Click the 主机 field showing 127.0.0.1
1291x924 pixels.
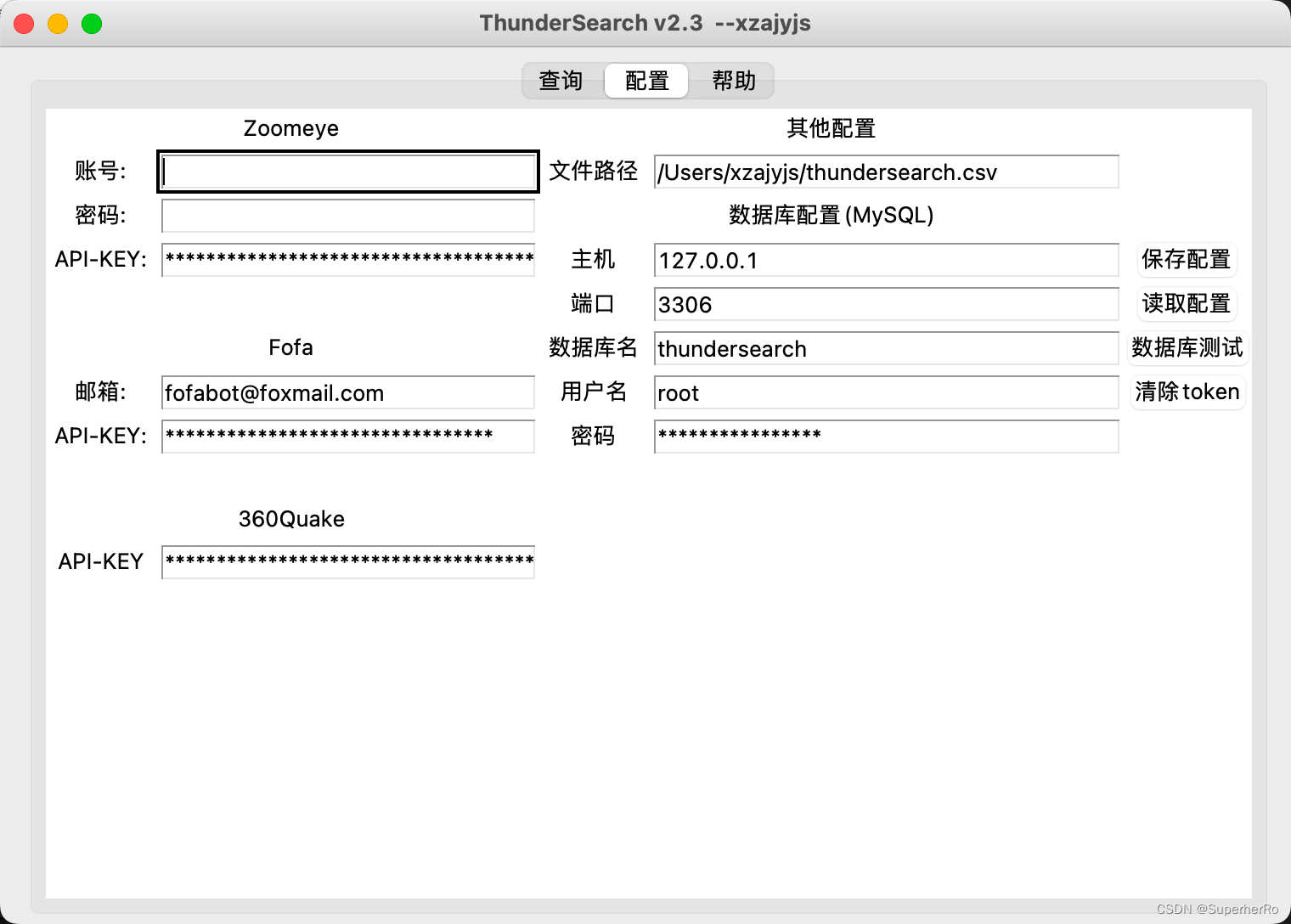[x=887, y=260]
